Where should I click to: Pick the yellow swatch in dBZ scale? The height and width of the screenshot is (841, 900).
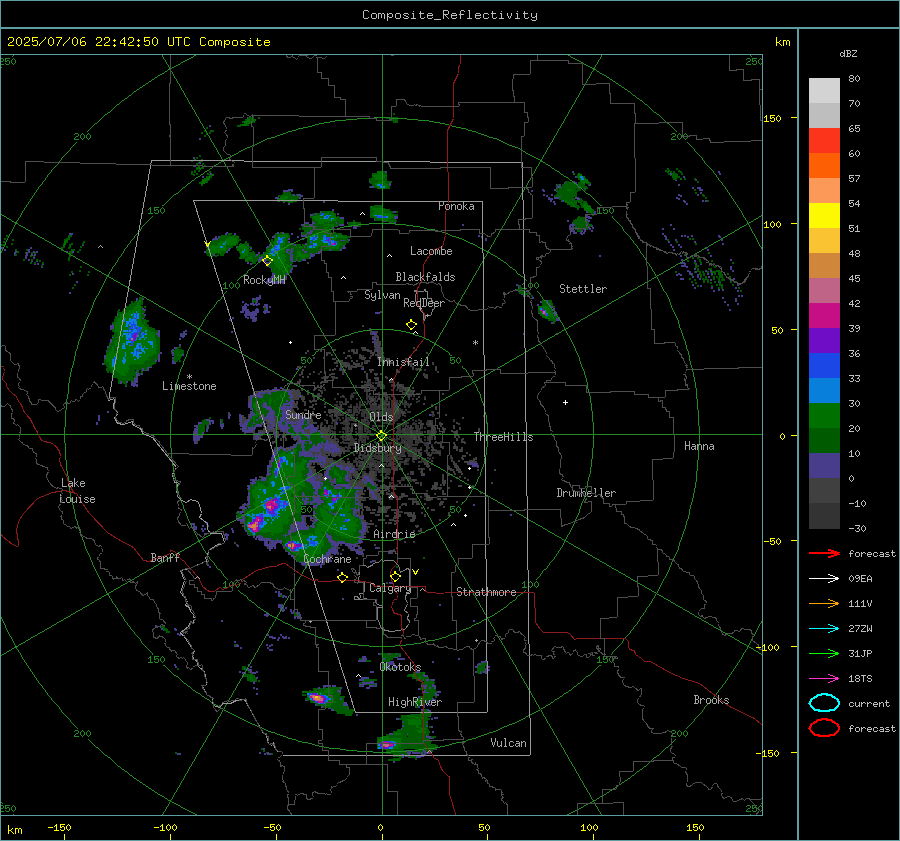pos(824,215)
